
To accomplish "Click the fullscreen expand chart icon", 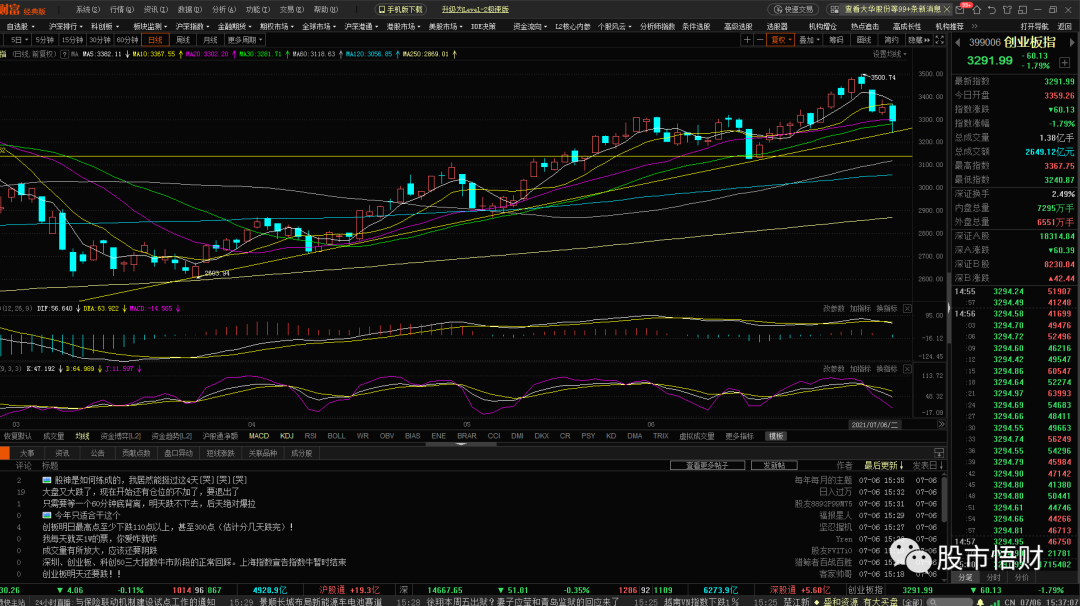I will [939, 40].
